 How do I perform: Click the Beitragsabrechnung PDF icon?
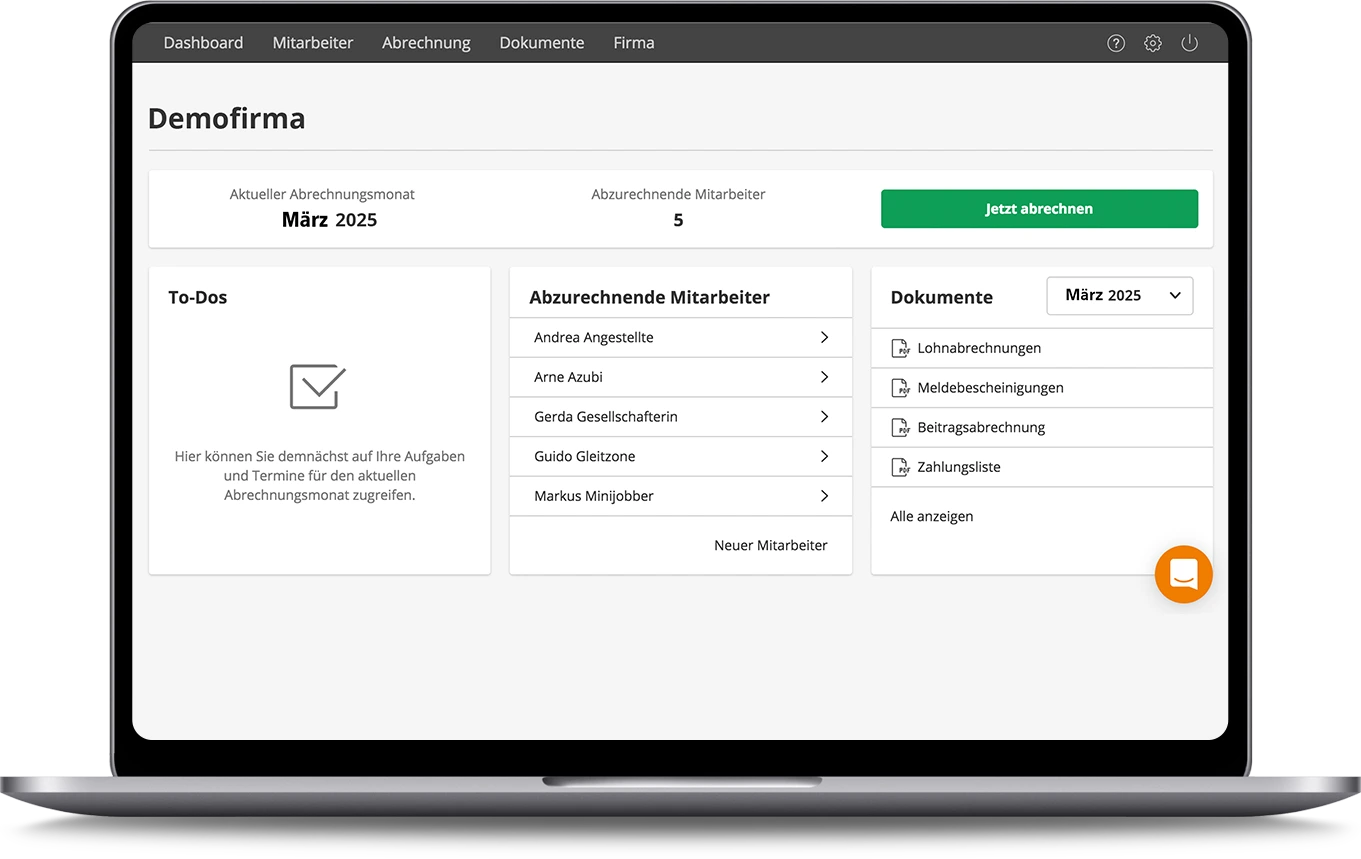(x=900, y=428)
